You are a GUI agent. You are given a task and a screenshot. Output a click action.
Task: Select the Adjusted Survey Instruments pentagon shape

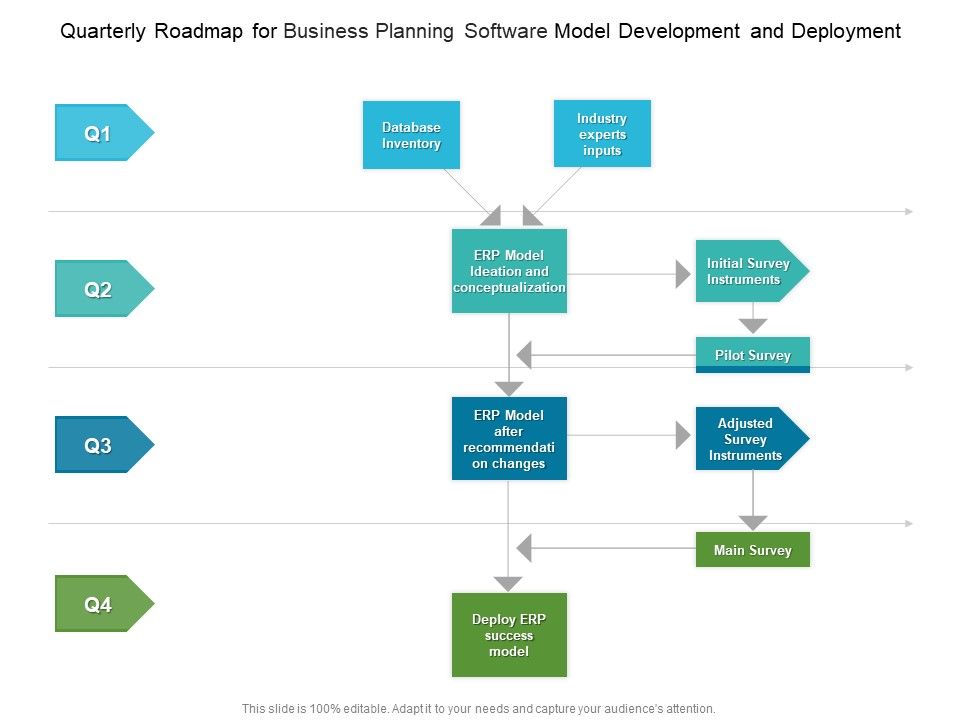click(x=748, y=438)
